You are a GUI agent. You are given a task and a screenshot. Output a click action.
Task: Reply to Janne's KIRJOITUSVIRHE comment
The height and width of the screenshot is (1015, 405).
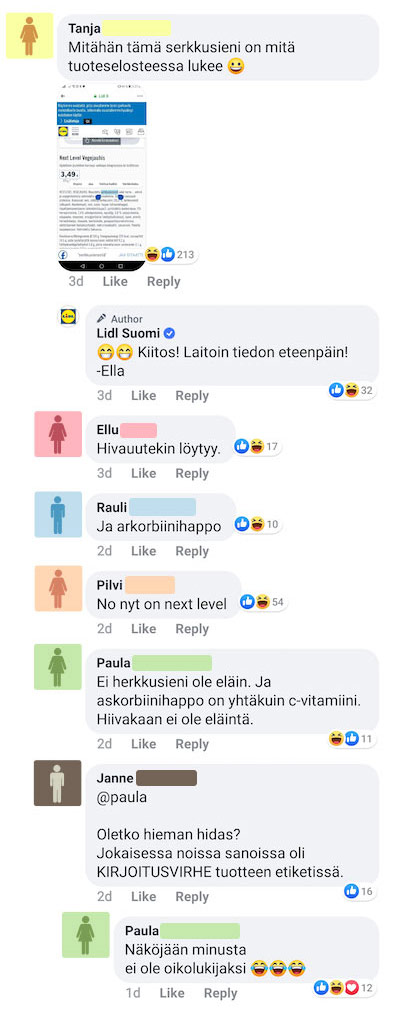[x=192, y=897]
